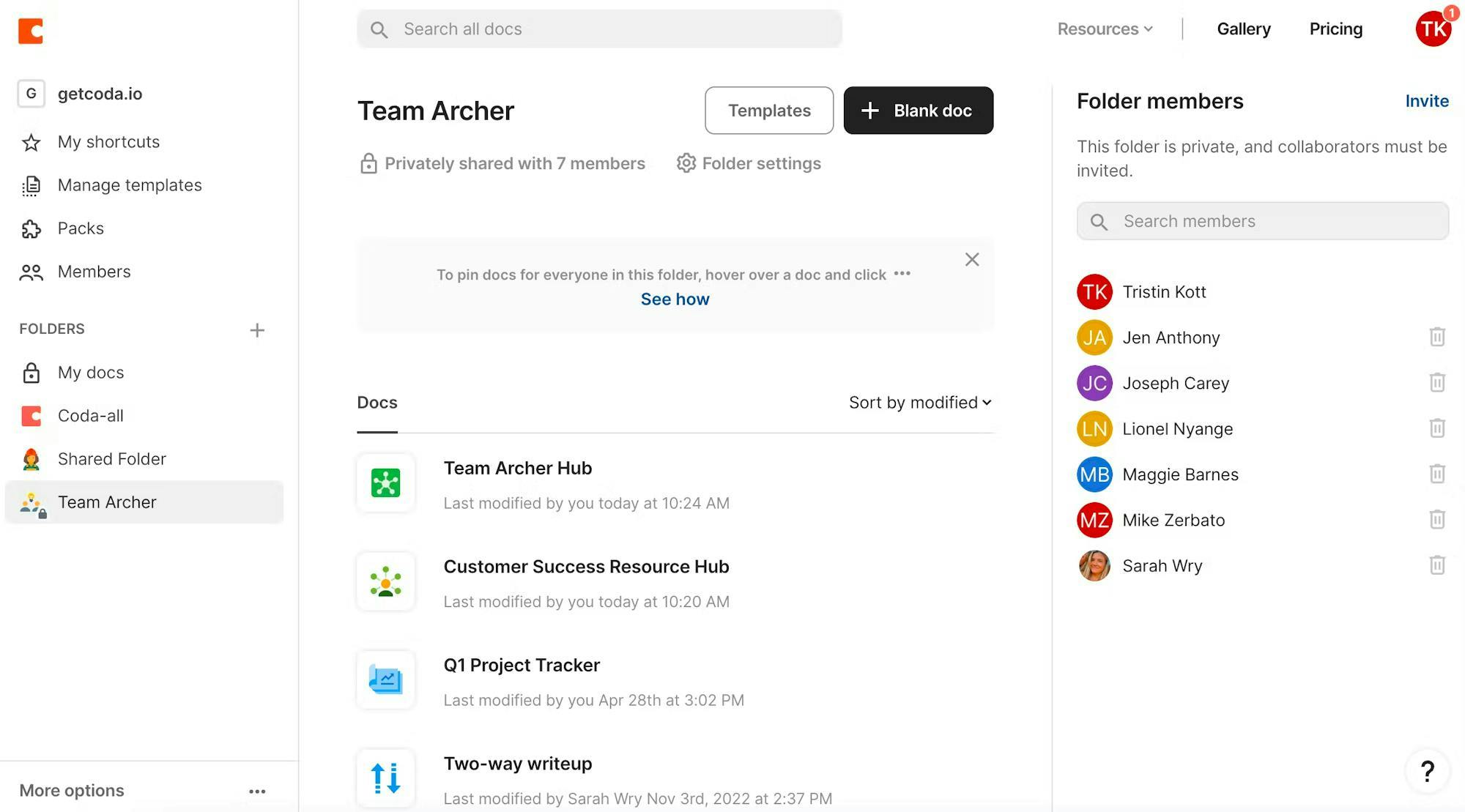Click Maggie Barnes's MB avatar

coord(1095,474)
